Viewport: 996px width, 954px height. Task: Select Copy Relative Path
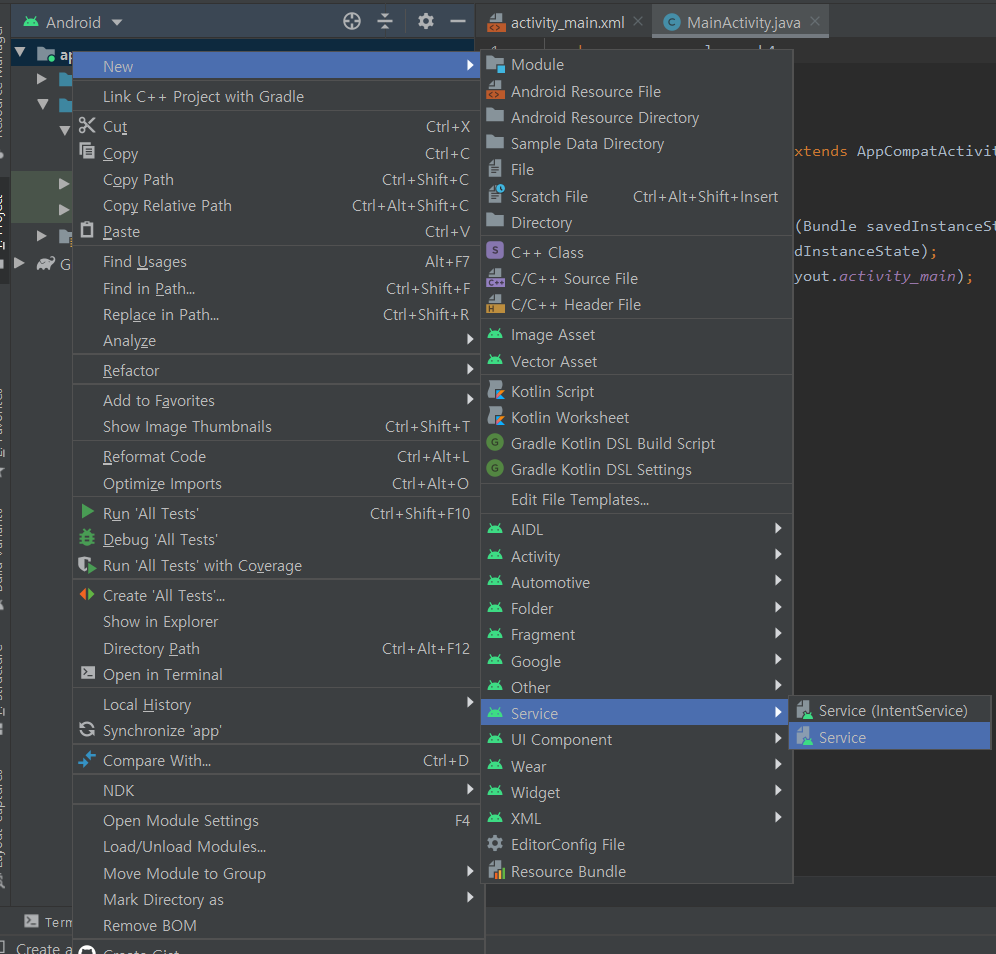click(276, 206)
